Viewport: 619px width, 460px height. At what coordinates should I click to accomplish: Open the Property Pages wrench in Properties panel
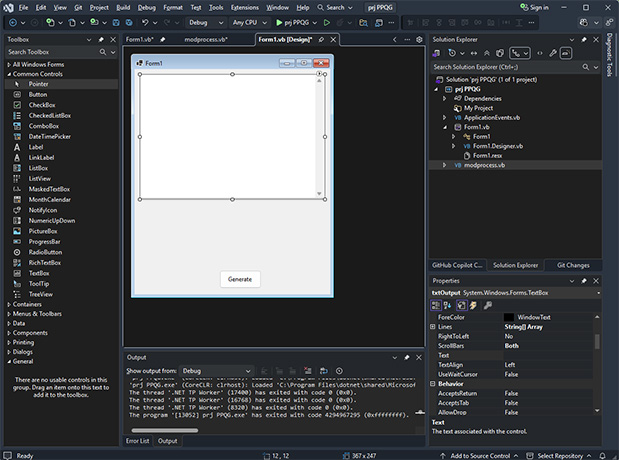487,305
